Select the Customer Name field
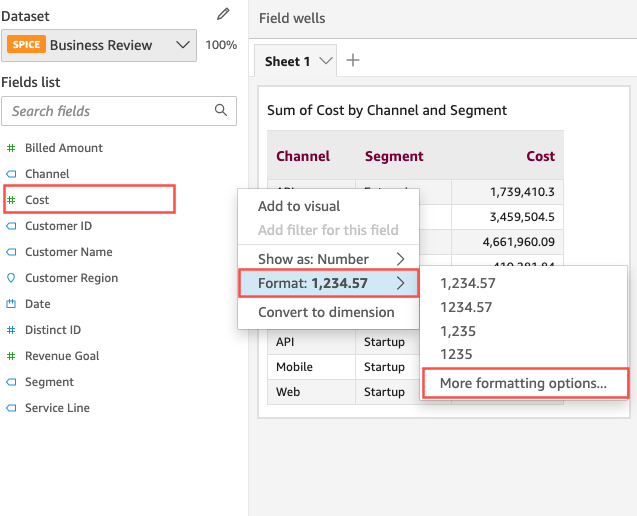This screenshot has height=516, width=637. click(x=68, y=252)
